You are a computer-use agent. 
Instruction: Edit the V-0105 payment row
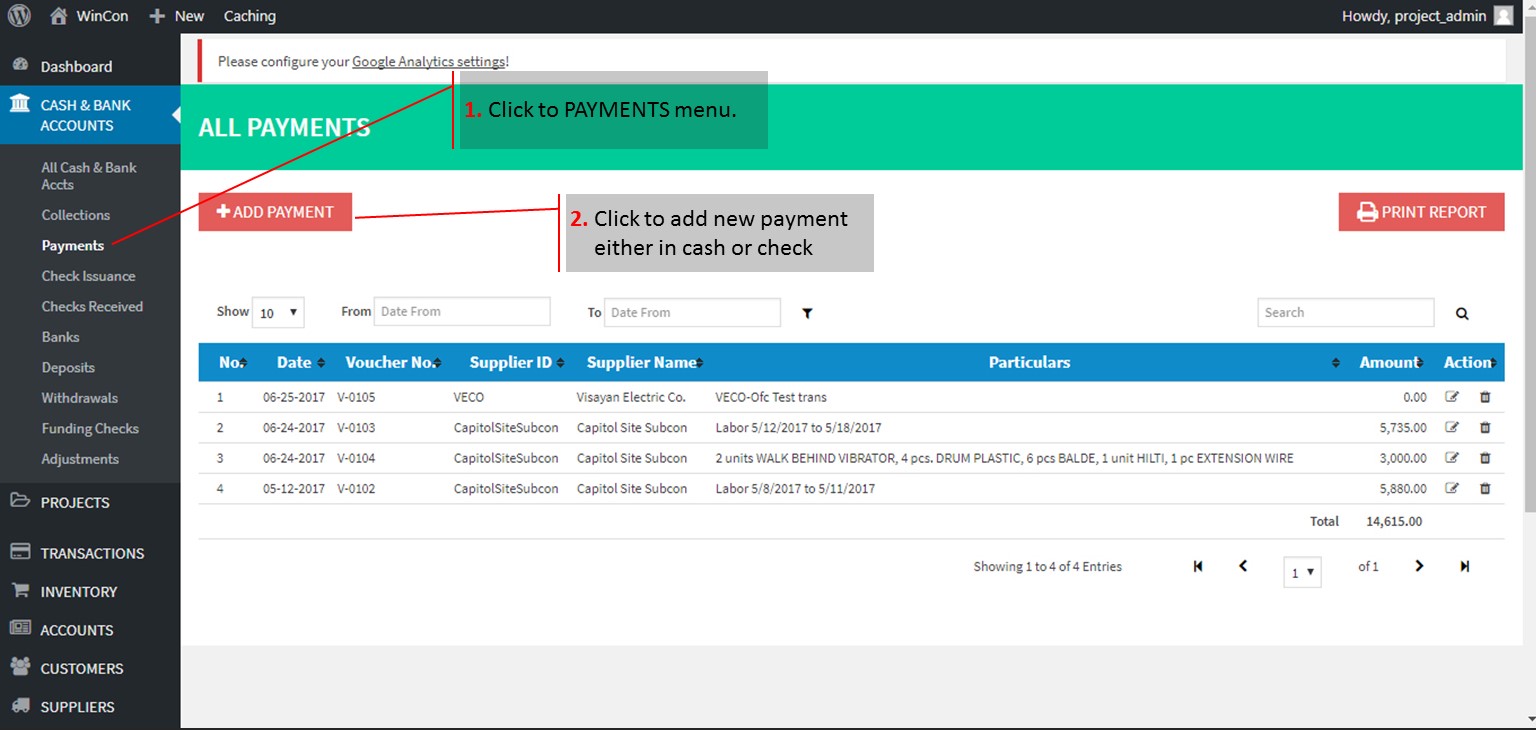pyautogui.click(x=1452, y=397)
